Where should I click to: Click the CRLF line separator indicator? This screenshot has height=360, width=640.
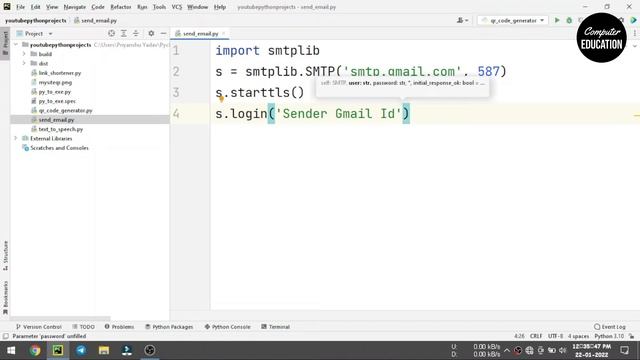pyautogui.click(x=536, y=336)
